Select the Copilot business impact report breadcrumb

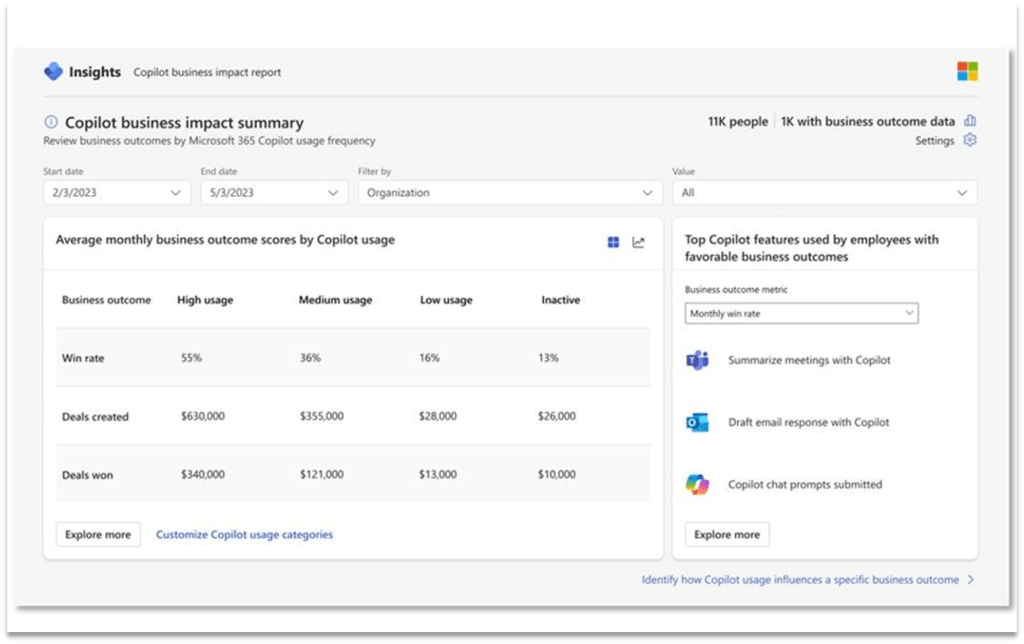(207, 73)
